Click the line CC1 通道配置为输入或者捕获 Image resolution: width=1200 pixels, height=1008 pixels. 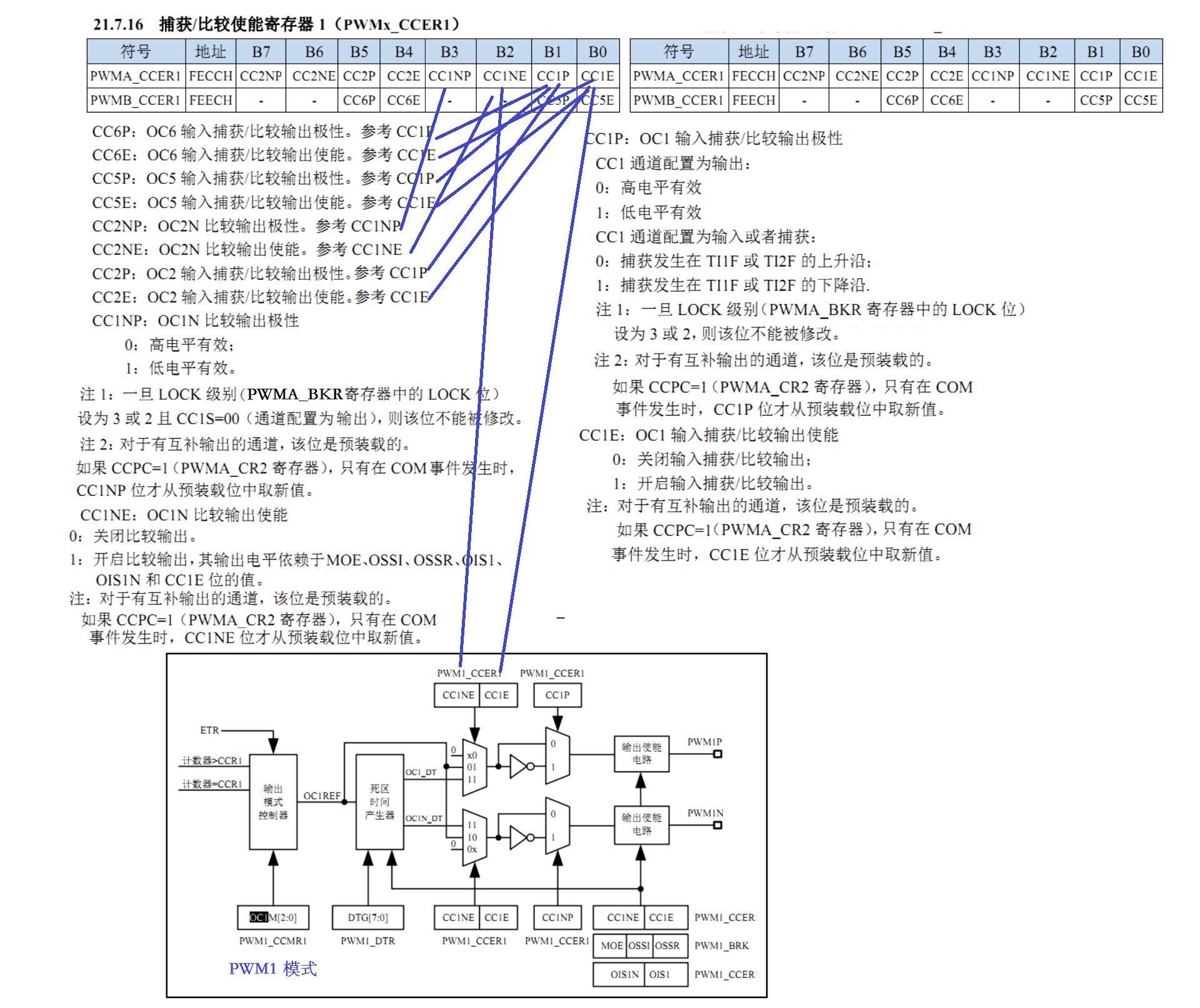[x=705, y=237]
